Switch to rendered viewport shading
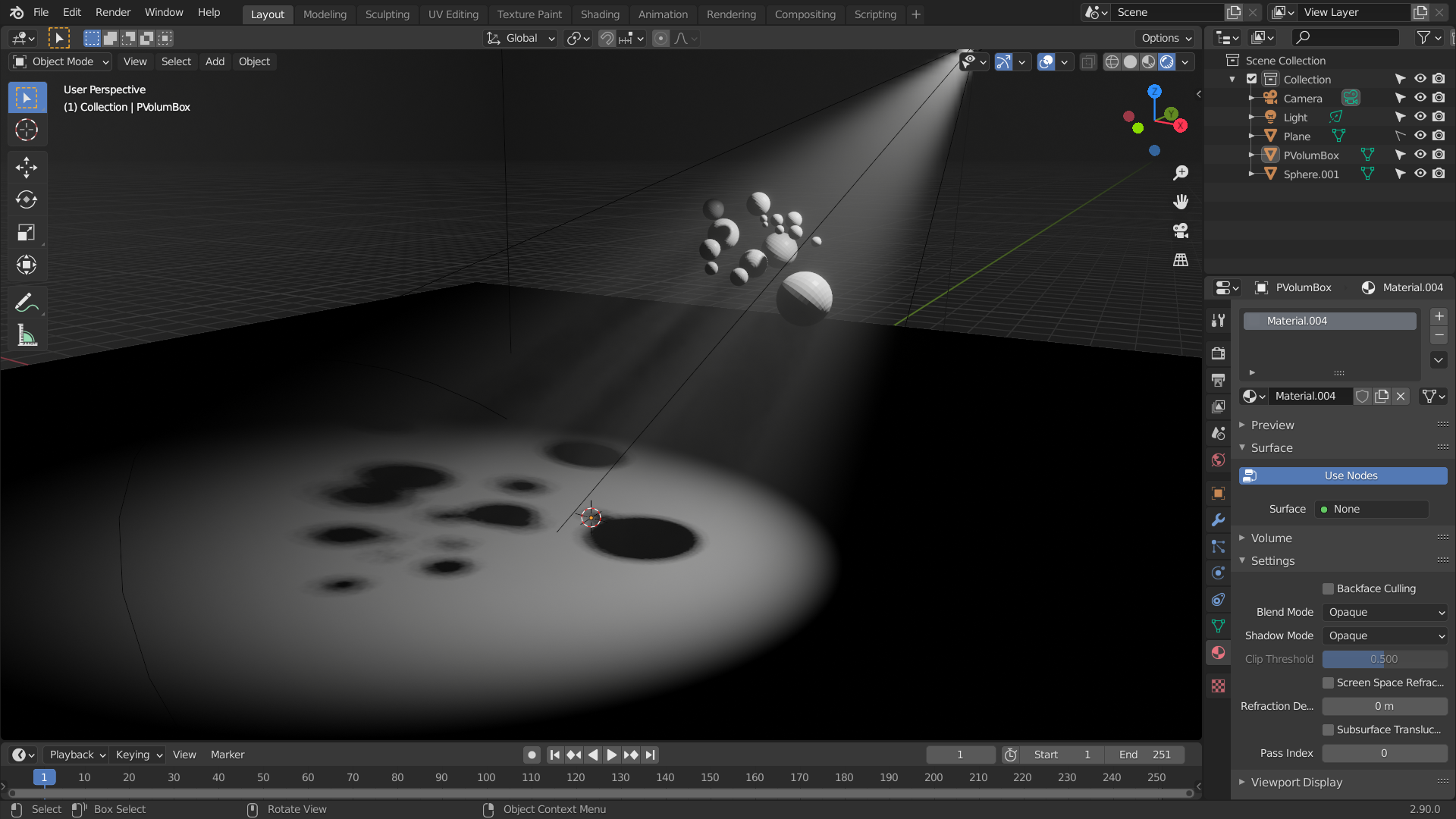Viewport: 1456px width, 819px height. 1167,62
